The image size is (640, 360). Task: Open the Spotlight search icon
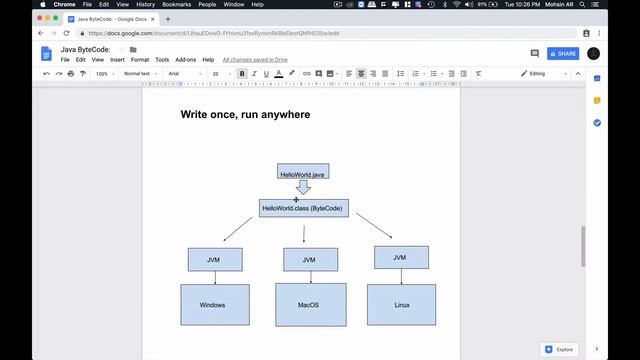pyautogui.click(x=582, y=4)
